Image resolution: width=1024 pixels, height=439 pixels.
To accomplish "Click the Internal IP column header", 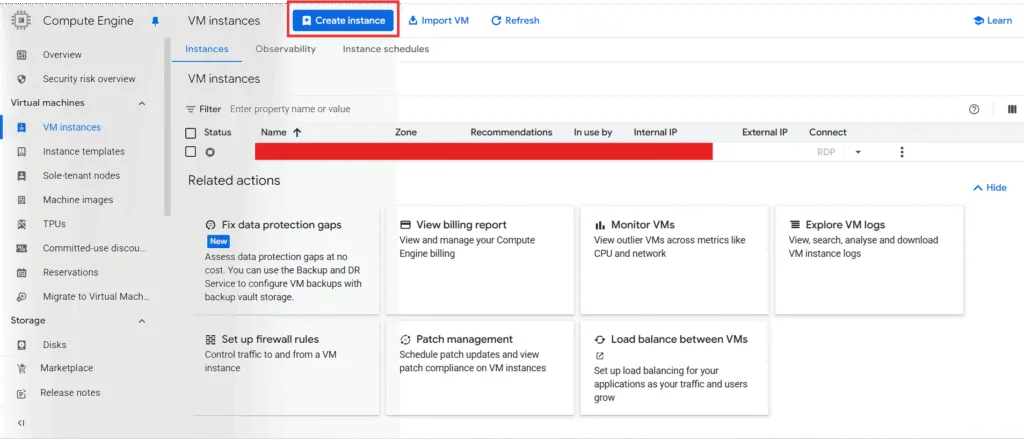I will point(655,133).
